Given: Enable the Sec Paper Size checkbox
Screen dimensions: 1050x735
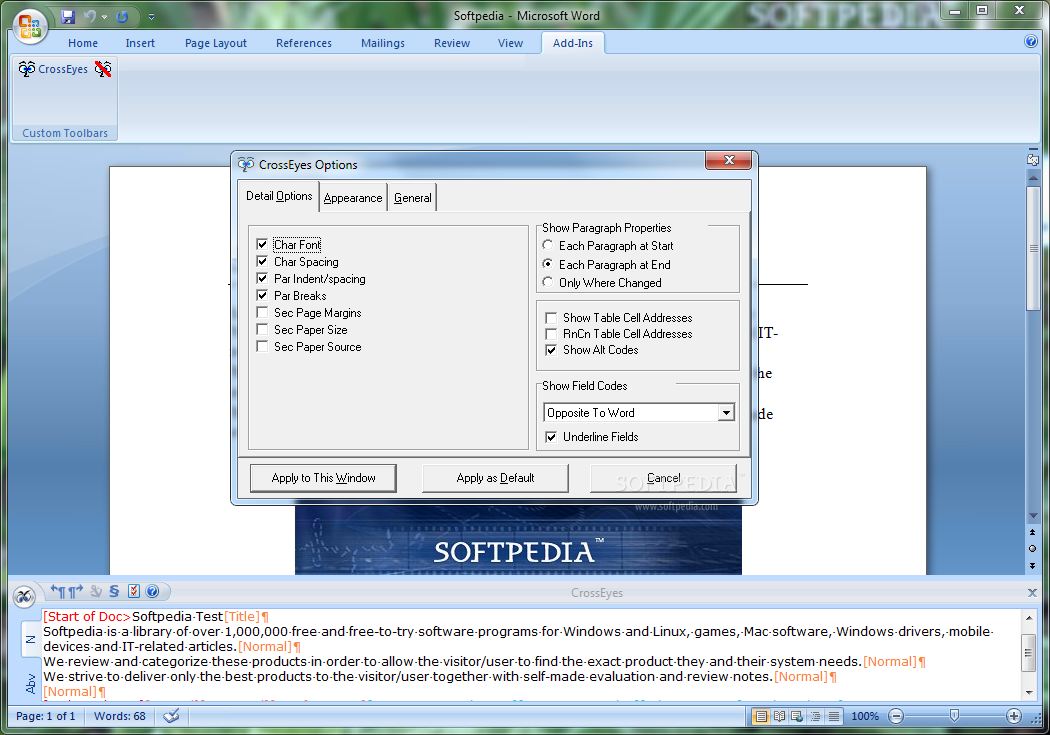Looking at the screenshot, I should pyautogui.click(x=262, y=329).
